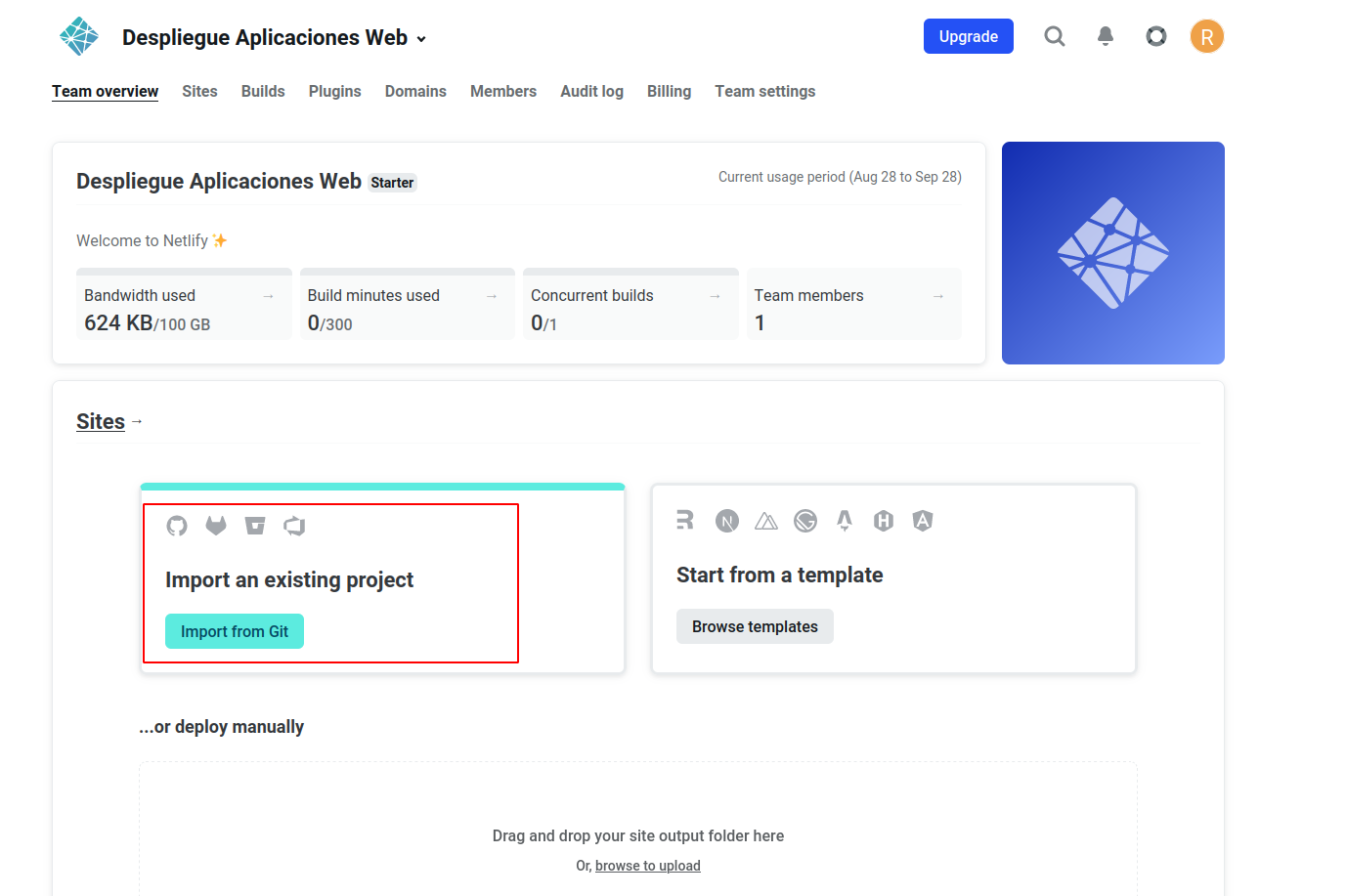Screen dimensions: 1347x896
Task: Click the Netlify logo in the header
Action: tap(79, 37)
